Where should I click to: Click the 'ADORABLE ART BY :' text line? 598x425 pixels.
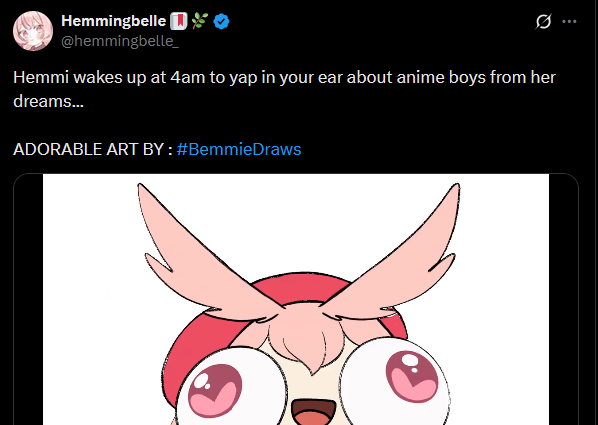(93, 149)
